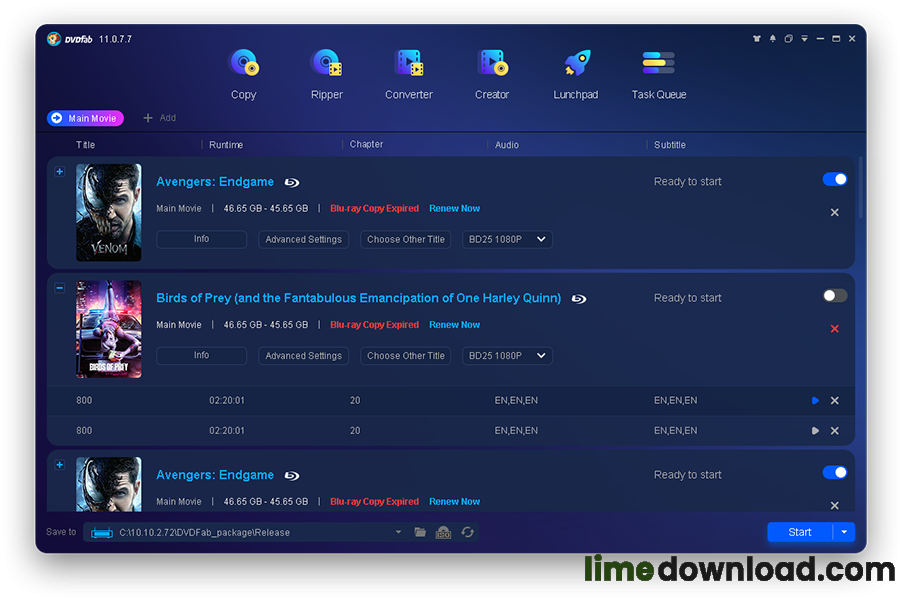Toggle off the bottom Avengers: Endgame task
The width and height of the screenshot is (902, 600).
834,473
